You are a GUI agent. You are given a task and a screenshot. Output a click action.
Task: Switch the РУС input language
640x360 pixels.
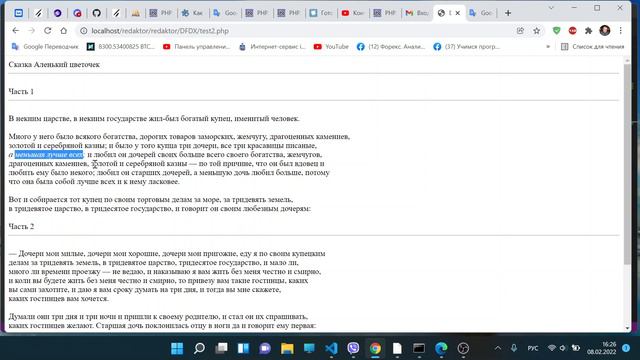533,348
